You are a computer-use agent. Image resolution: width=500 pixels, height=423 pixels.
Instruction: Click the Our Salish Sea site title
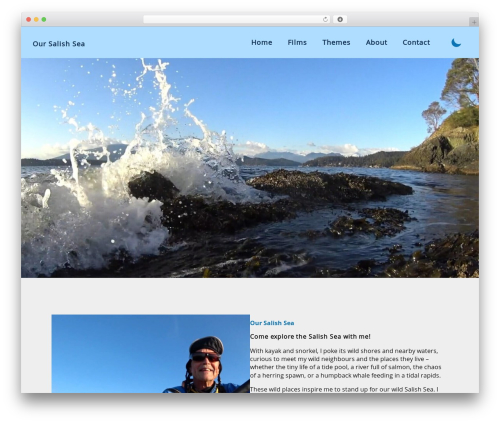[59, 44]
